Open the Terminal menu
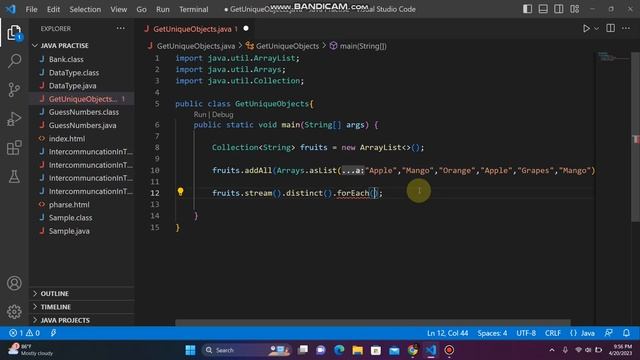The image size is (640, 360). [x=193, y=9]
